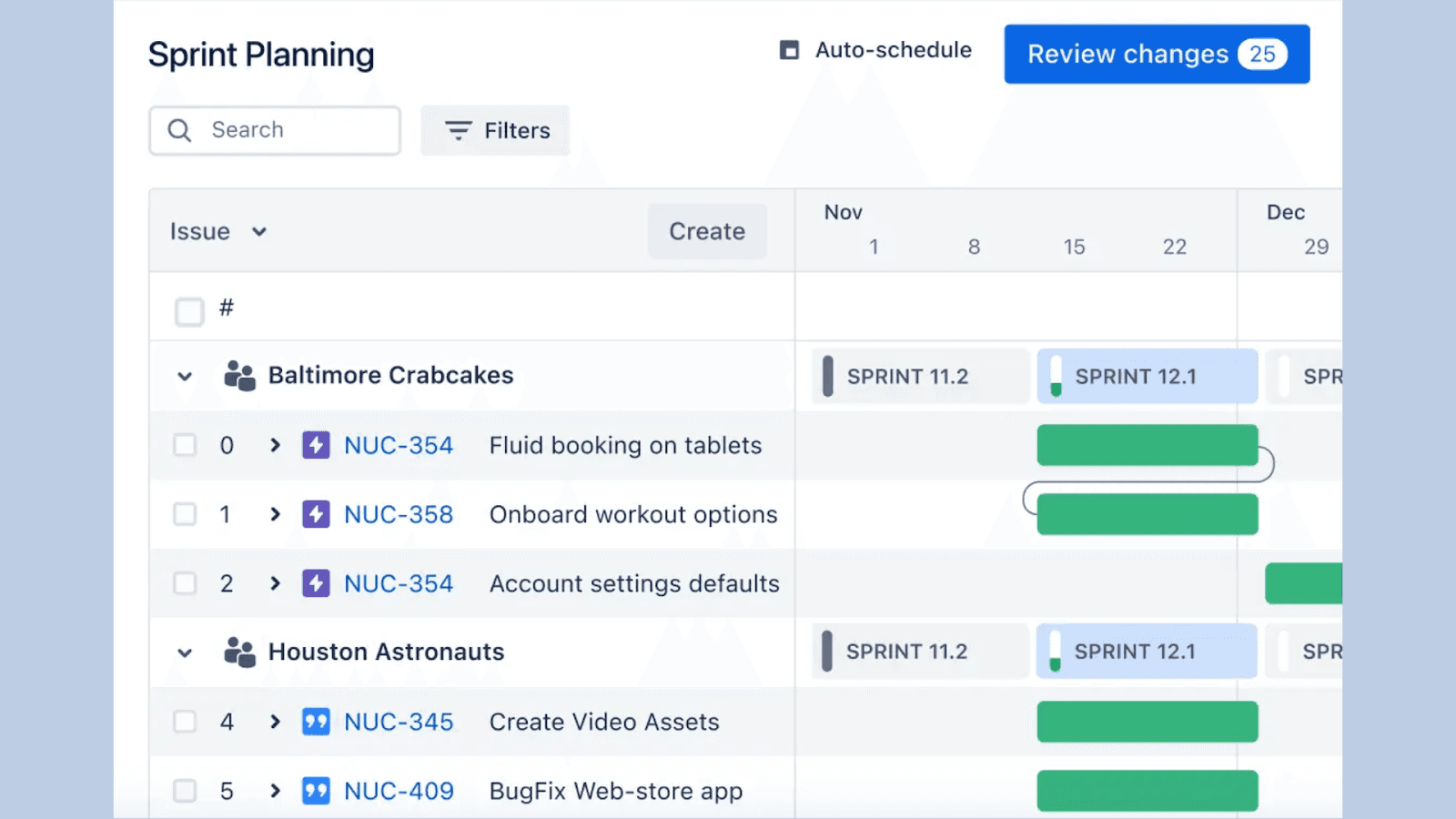The width and height of the screenshot is (1456, 819).
Task: Open the NUC-345 issue link
Action: [399, 722]
